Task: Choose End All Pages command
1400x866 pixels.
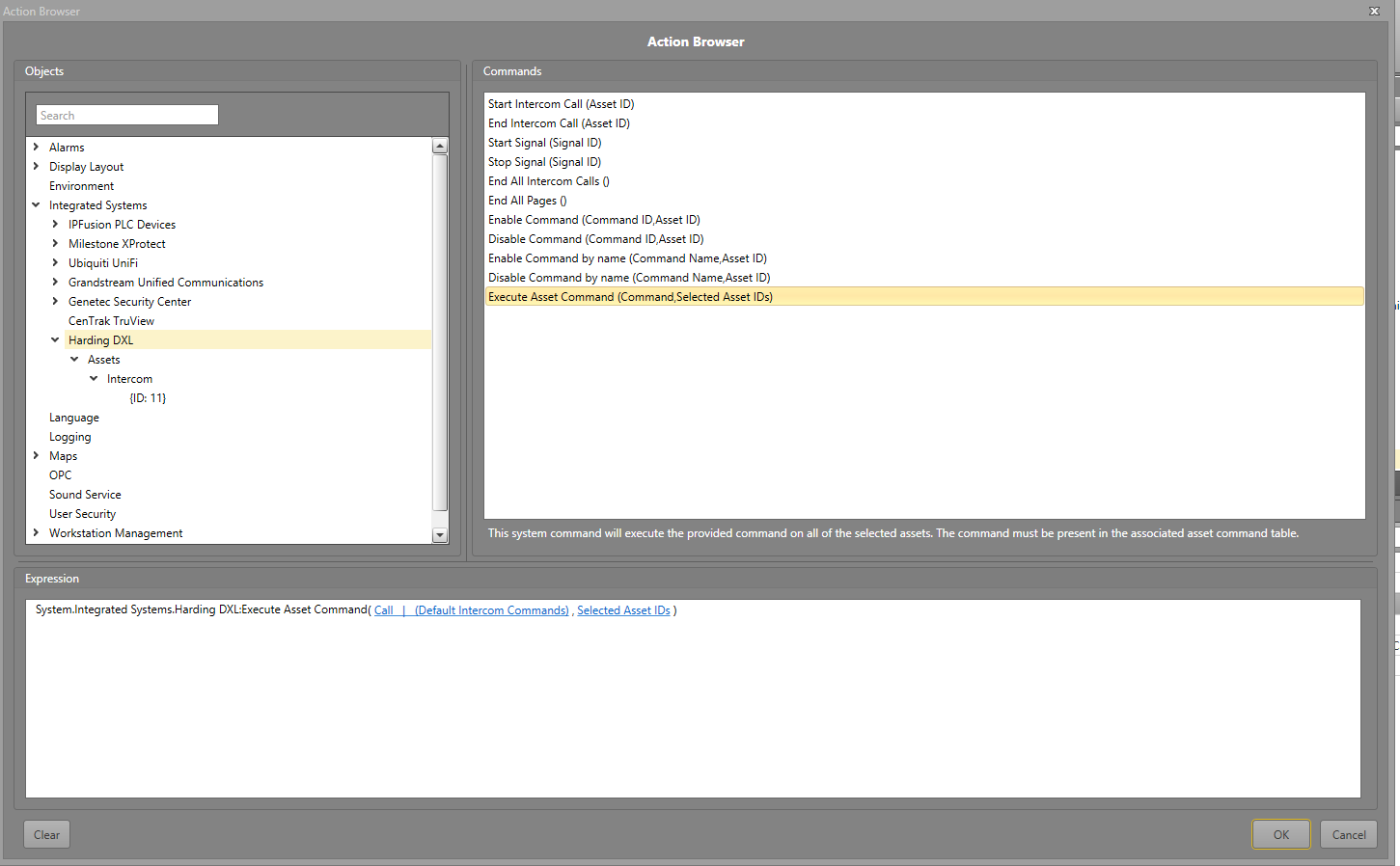Action: pyautogui.click(x=527, y=201)
